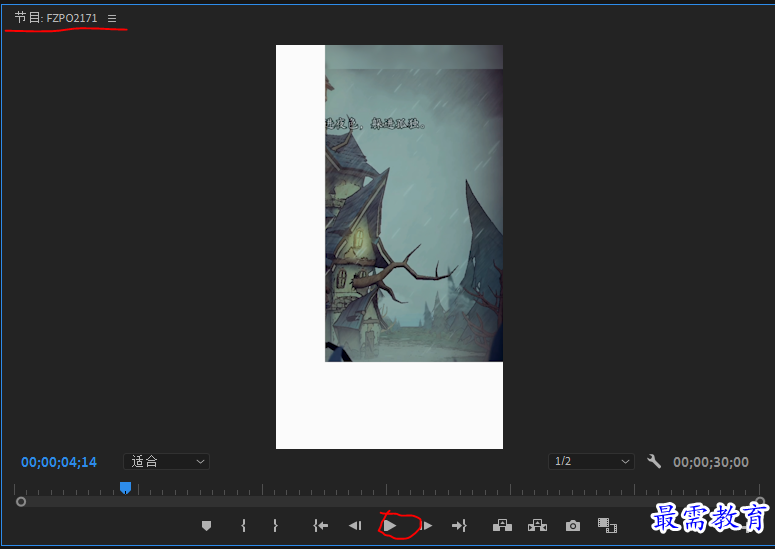
Task: Click the Mark Out button
Action: pos(275,526)
